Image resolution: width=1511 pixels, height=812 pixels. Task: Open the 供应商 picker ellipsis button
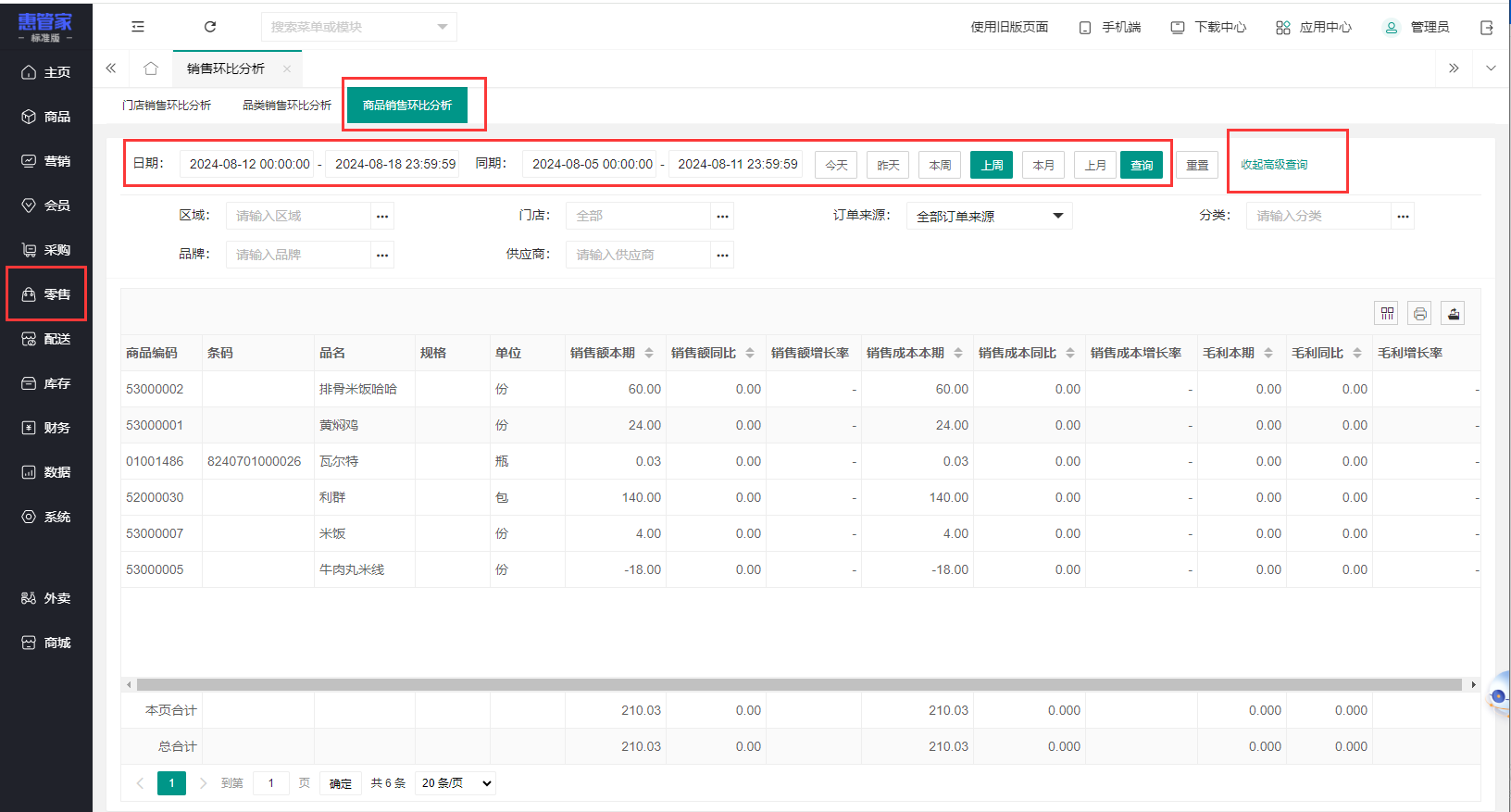pos(722,255)
